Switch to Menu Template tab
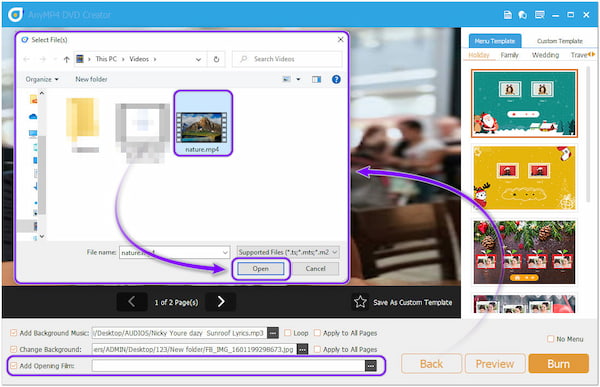Viewport: 600px width, 387px height. pyautogui.click(x=494, y=41)
